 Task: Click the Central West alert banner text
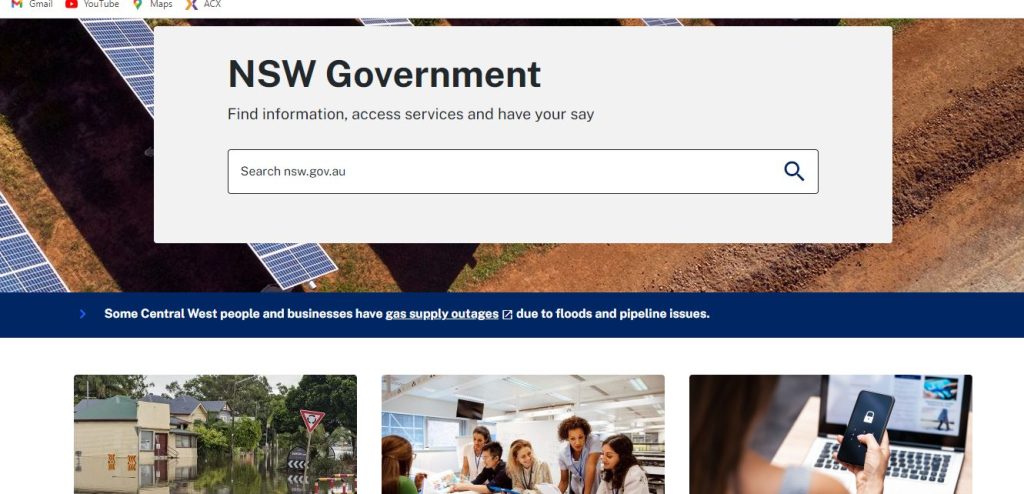(407, 314)
